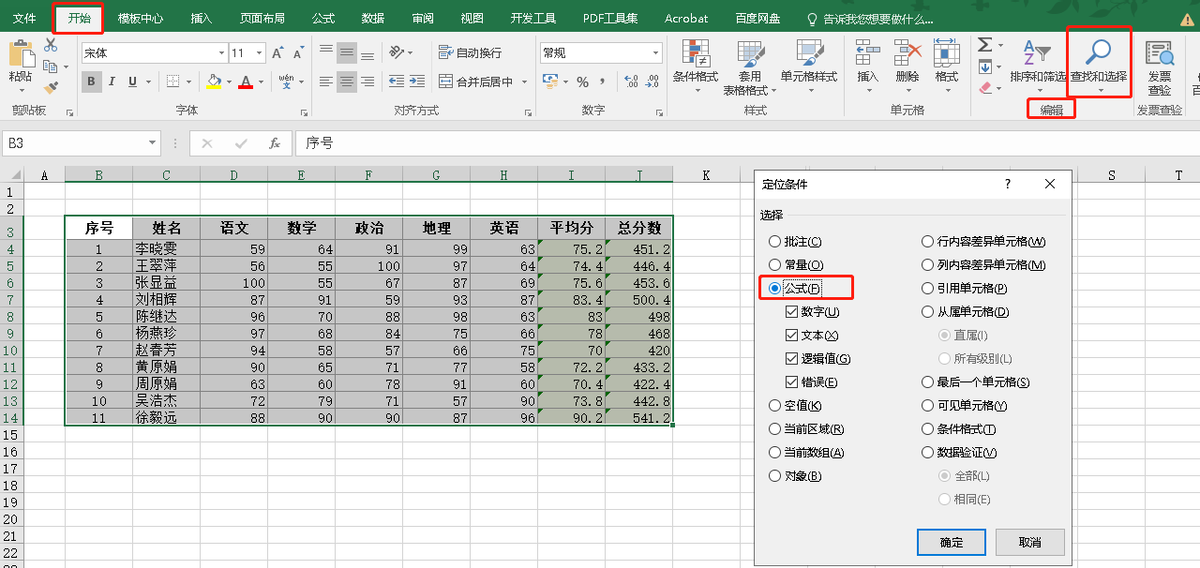
Task: Select the 常量 radio button
Action: (x=775, y=265)
